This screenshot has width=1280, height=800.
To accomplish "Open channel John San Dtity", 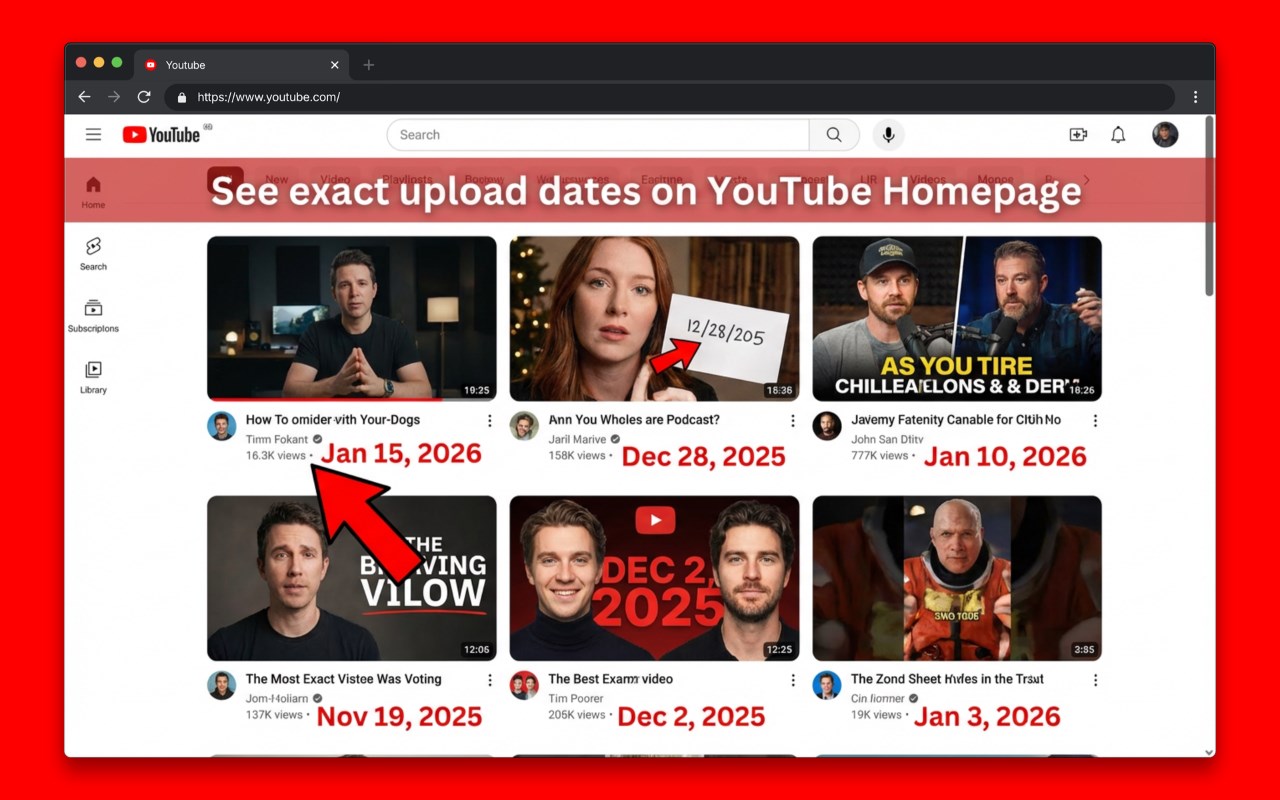I will [887, 439].
